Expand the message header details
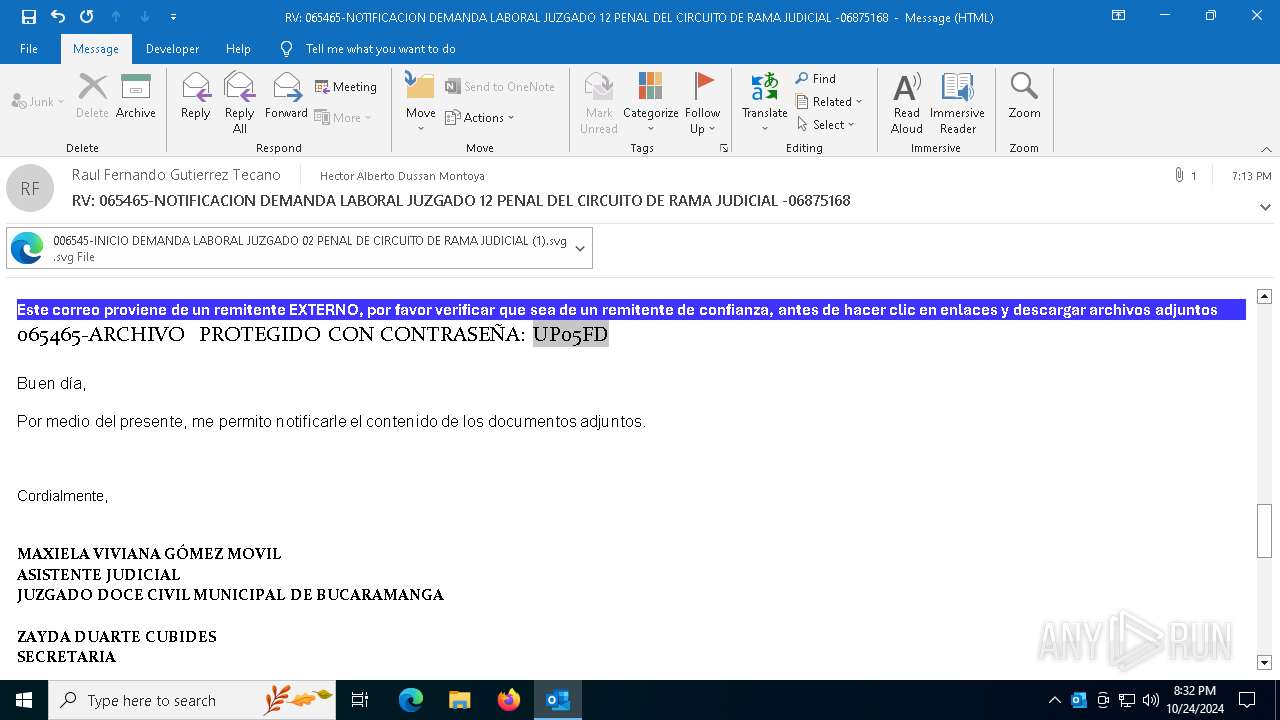The image size is (1280, 720). pyautogui.click(x=1265, y=207)
